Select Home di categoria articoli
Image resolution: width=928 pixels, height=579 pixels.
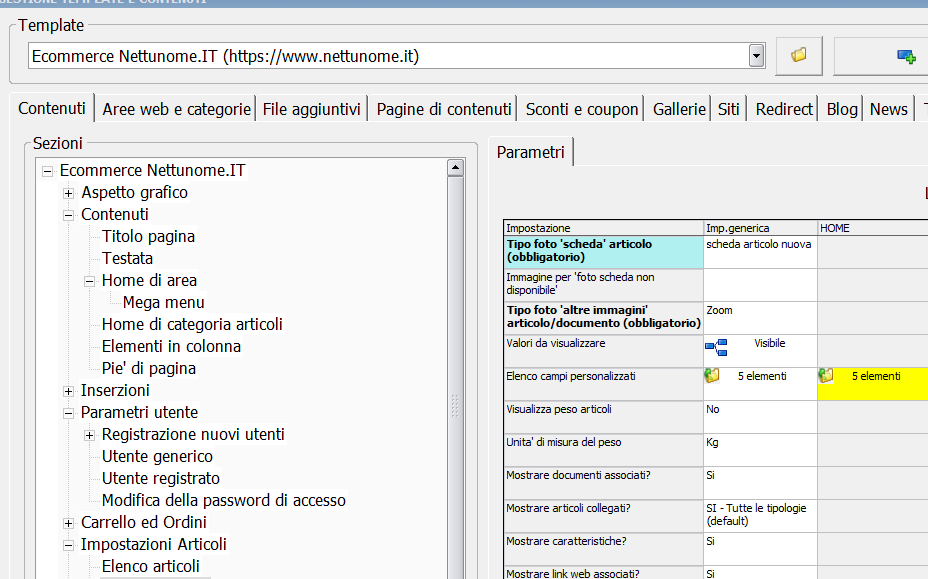[x=192, y=324]
